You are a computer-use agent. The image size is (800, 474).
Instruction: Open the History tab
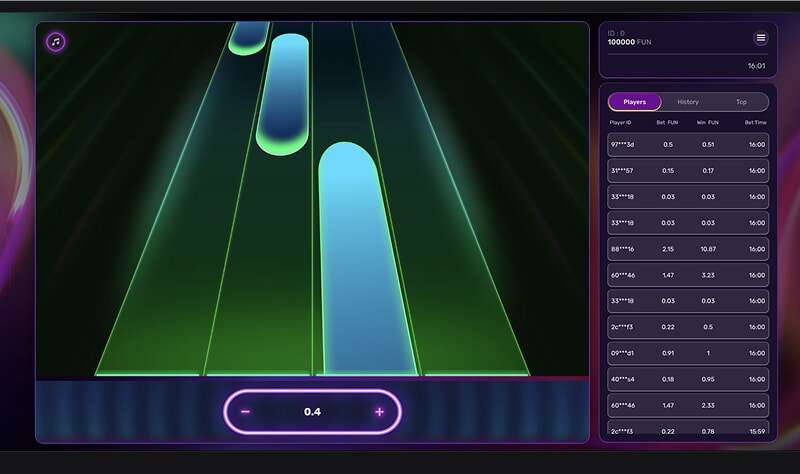click(x=688, y=102)
